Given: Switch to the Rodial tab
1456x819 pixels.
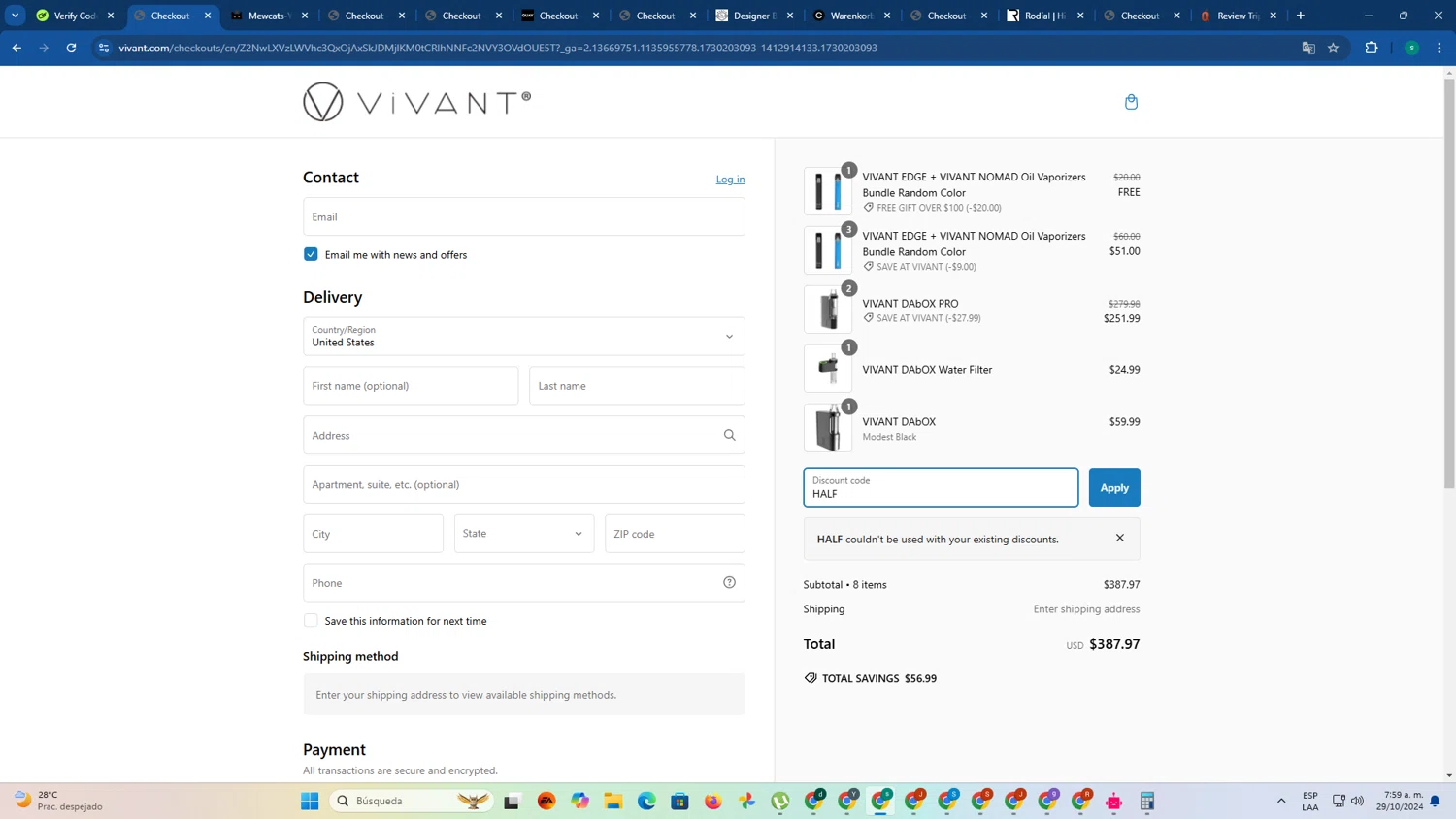Looking at the screenshot, I should [1044, 16].
